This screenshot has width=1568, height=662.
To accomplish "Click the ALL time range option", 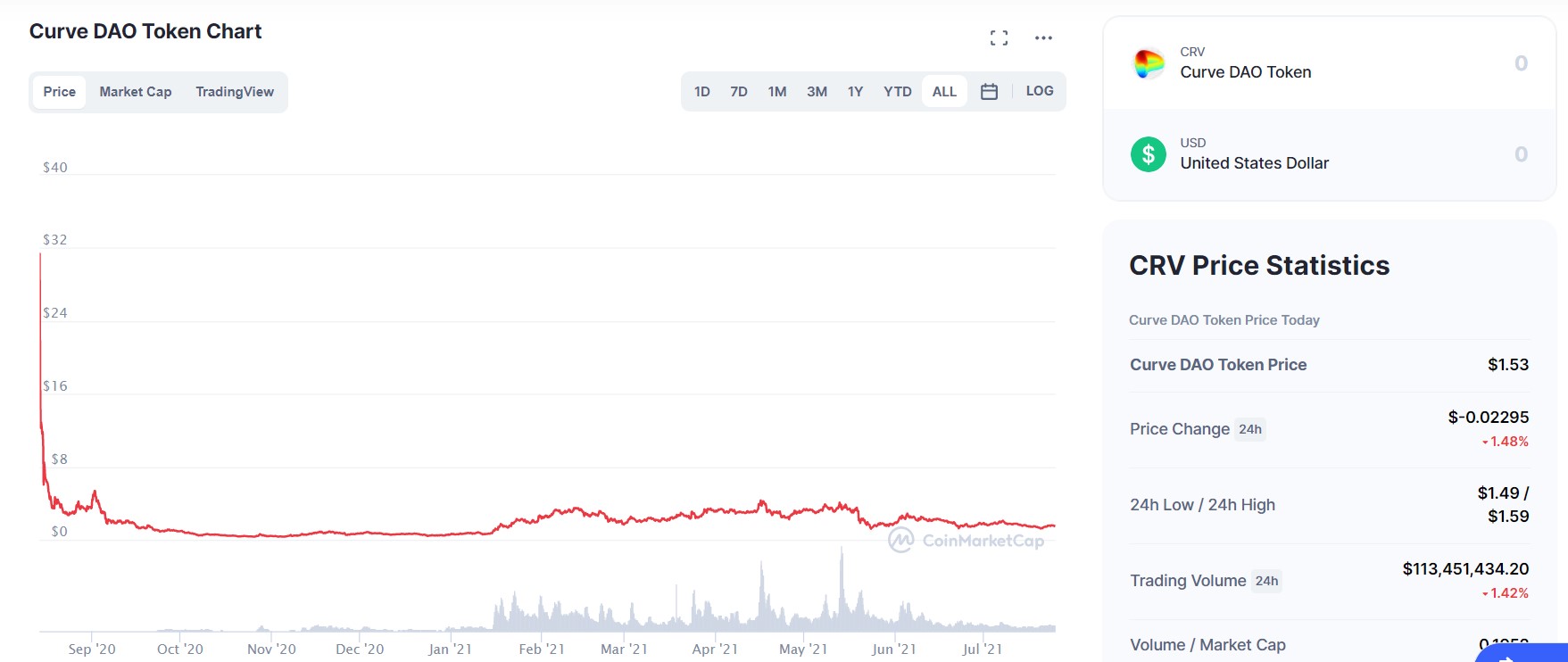I will 943,90.
